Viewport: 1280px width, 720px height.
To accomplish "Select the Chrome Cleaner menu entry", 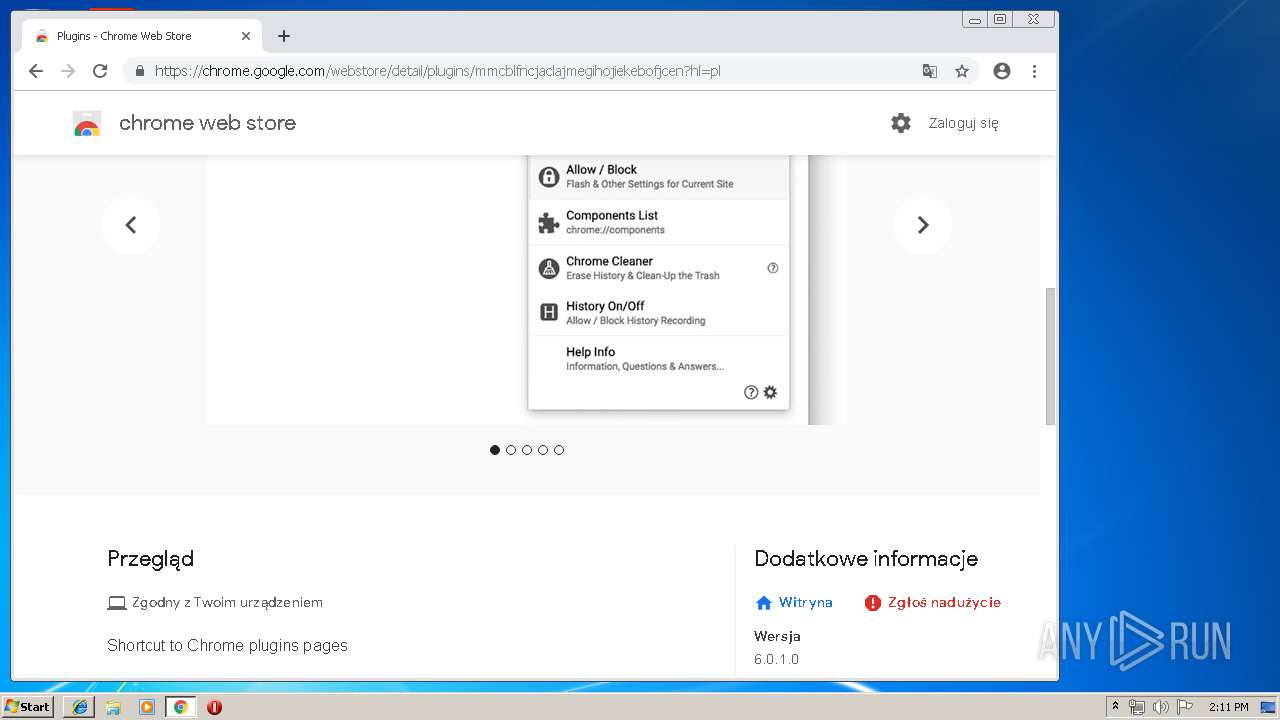I will coord(659,268).
